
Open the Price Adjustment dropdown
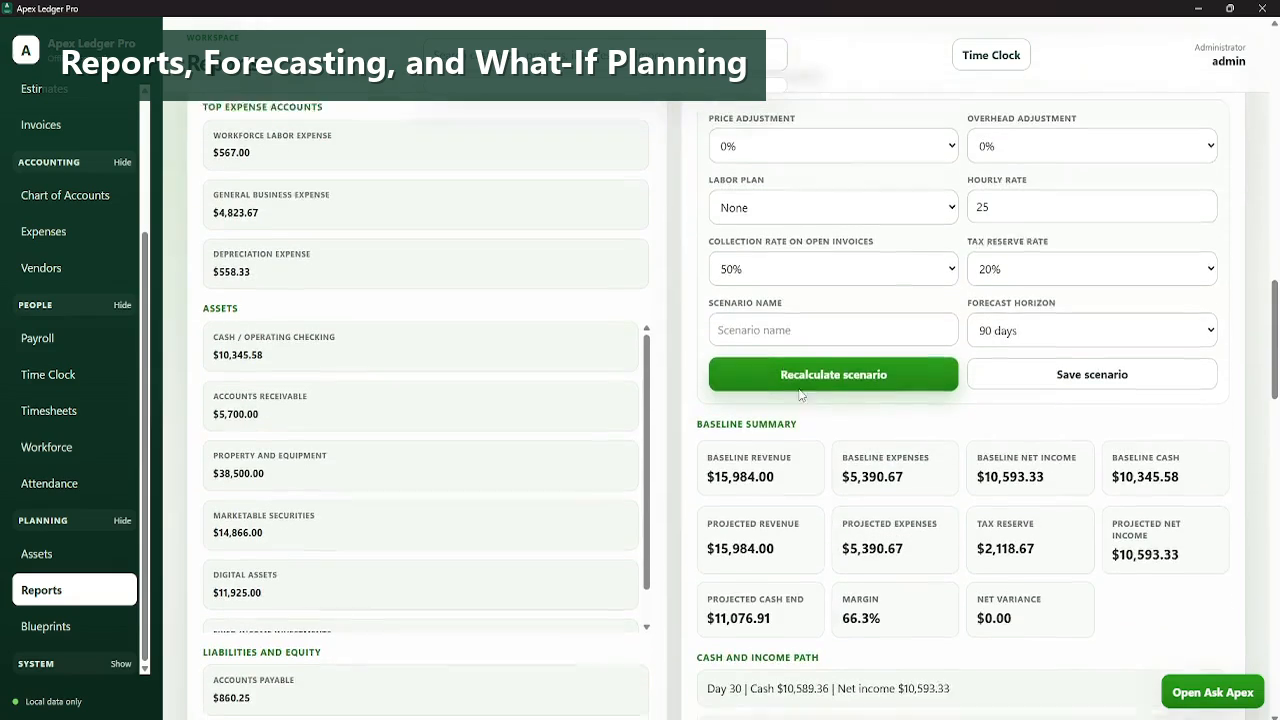tap(833, 146)
